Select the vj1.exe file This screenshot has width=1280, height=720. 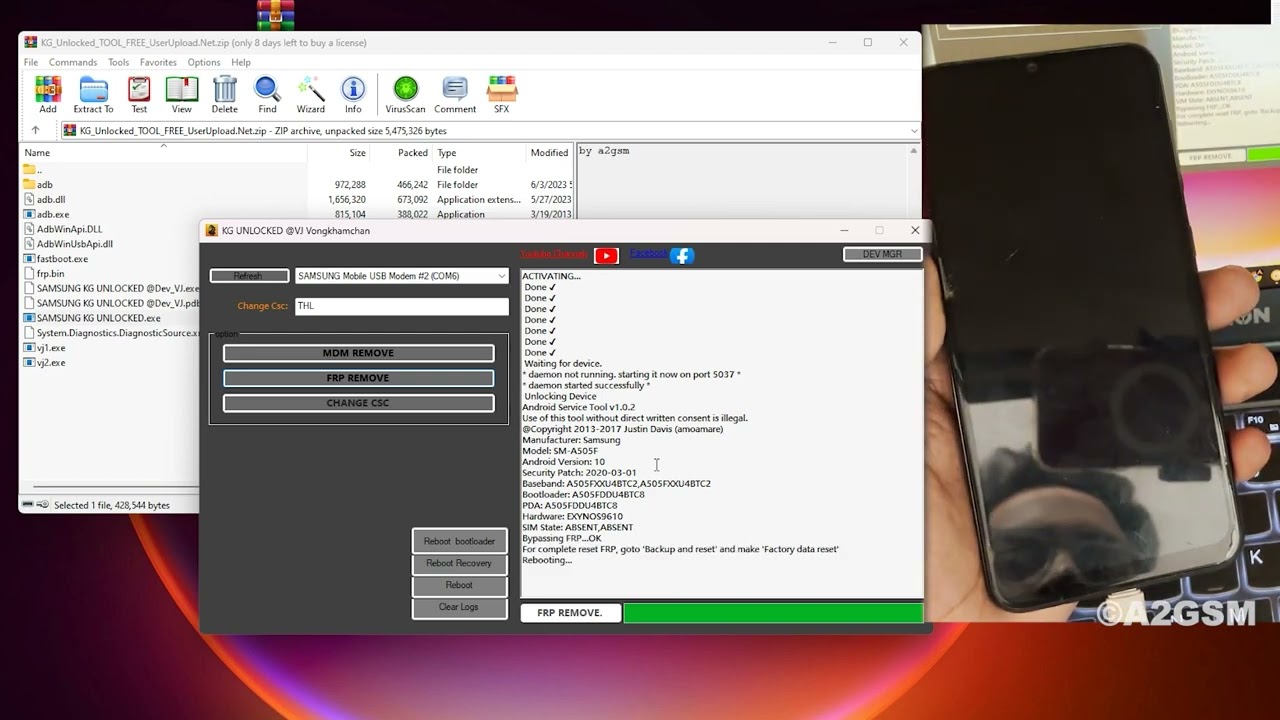coord(51,348)
